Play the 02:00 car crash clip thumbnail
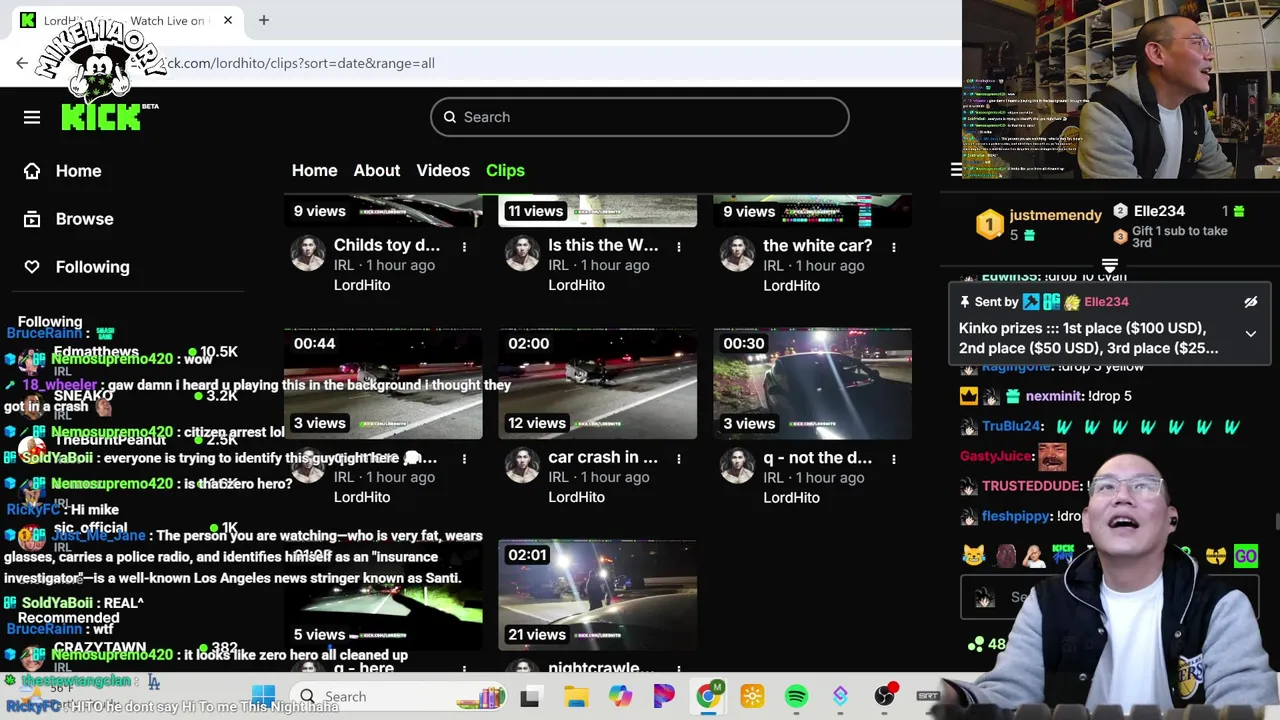The image size is (1280, 720). 598,384
